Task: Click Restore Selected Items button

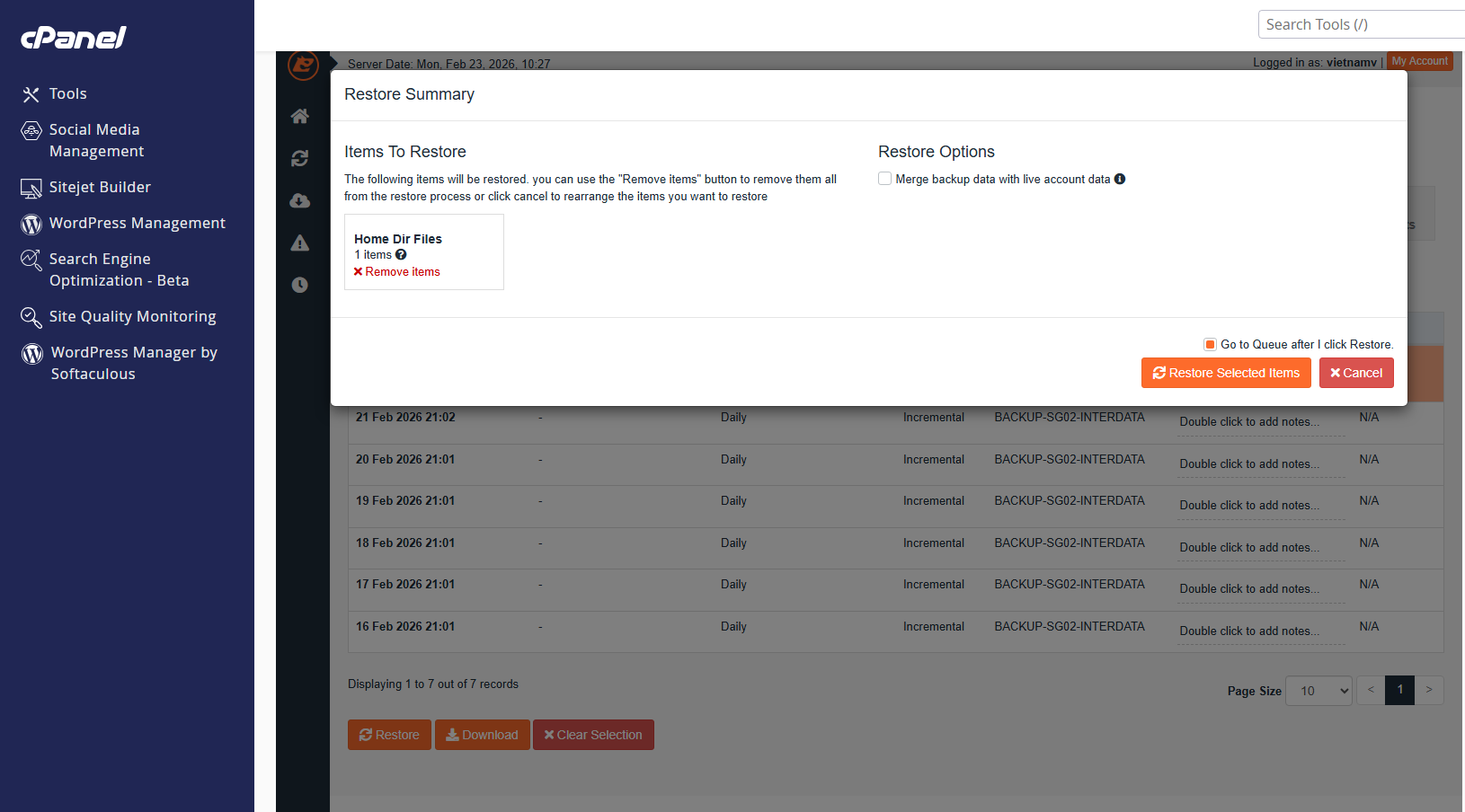Action: click(x=1226, y=373)
